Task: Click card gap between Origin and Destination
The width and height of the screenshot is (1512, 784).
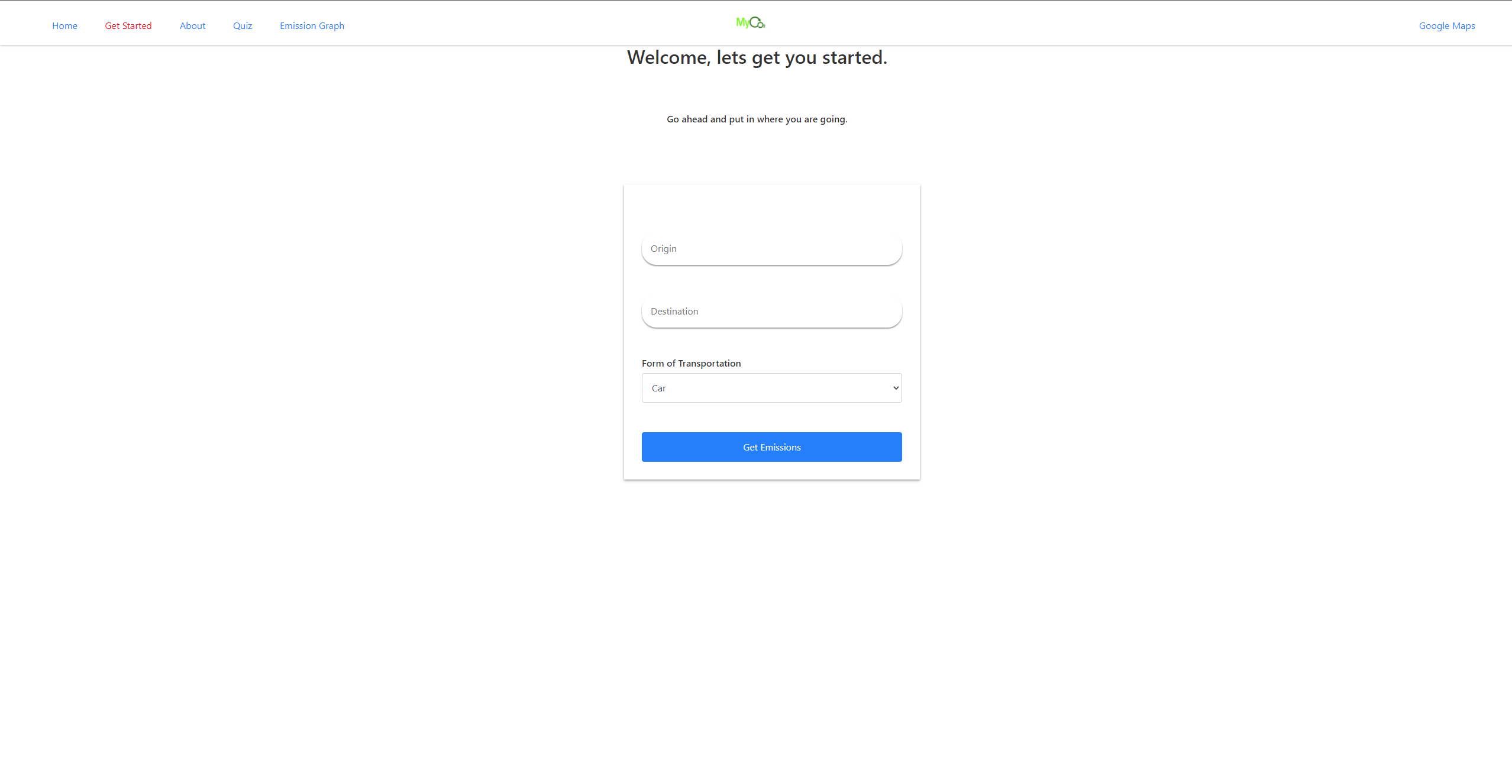Action: pyautogui.click(x=771, y=281)
